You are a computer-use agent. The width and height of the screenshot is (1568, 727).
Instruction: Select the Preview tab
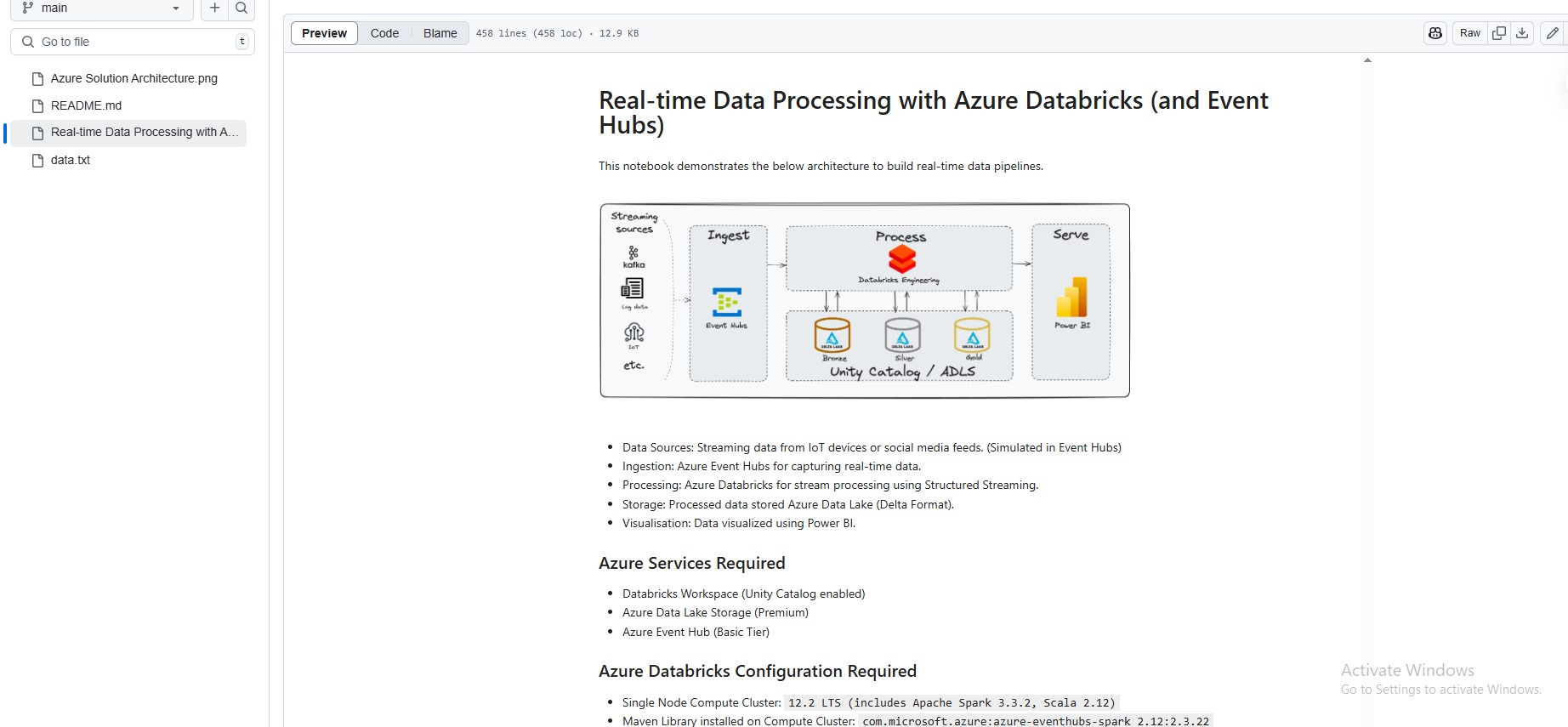pos(324,33)
